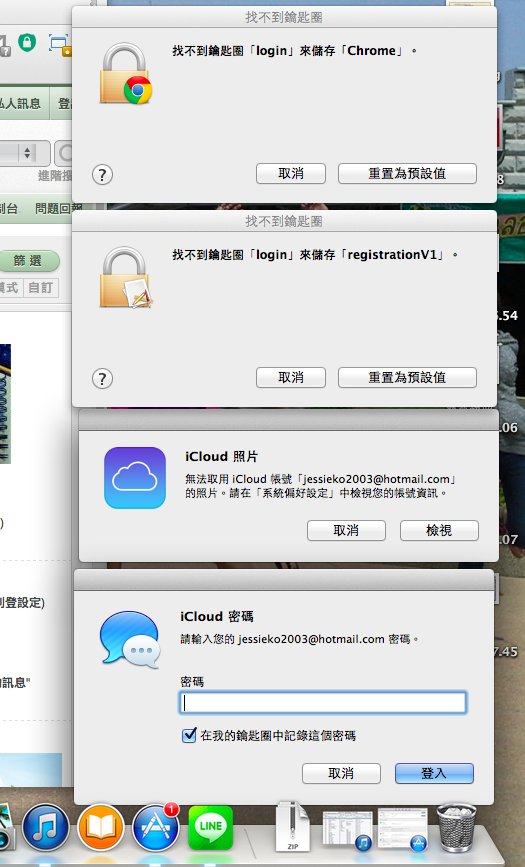Open the App Store from the Dock
525x867 pixels.
[x=155, y=828]
